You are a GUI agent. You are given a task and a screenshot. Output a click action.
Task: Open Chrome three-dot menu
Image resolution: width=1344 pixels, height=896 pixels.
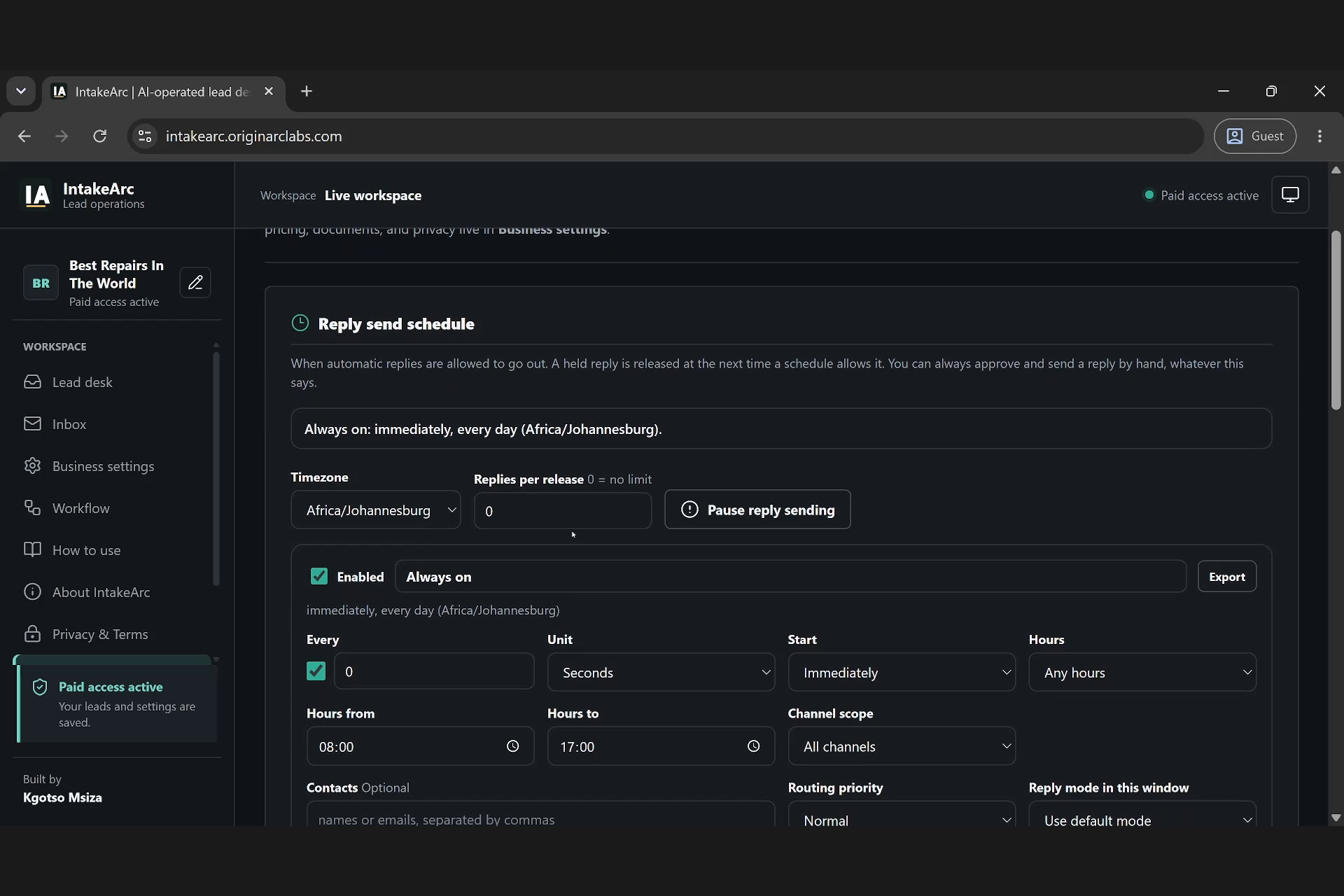click(x=1319, y=136)
